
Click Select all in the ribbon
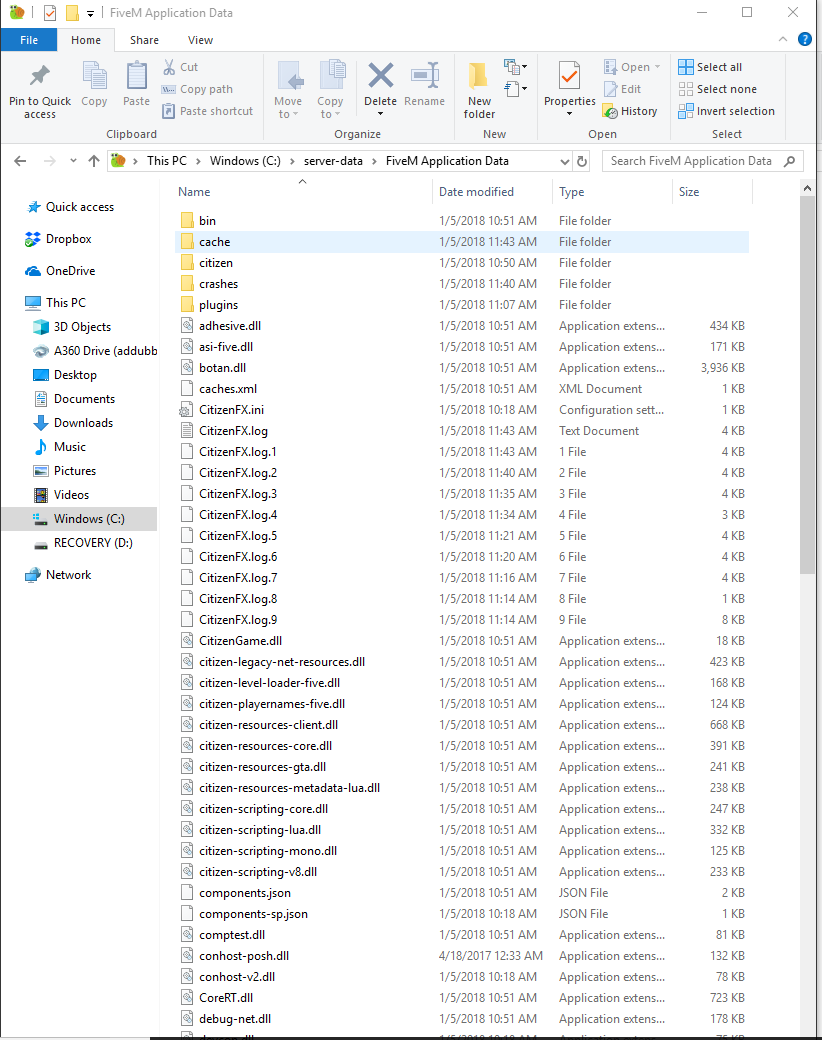tap(710, 67)
